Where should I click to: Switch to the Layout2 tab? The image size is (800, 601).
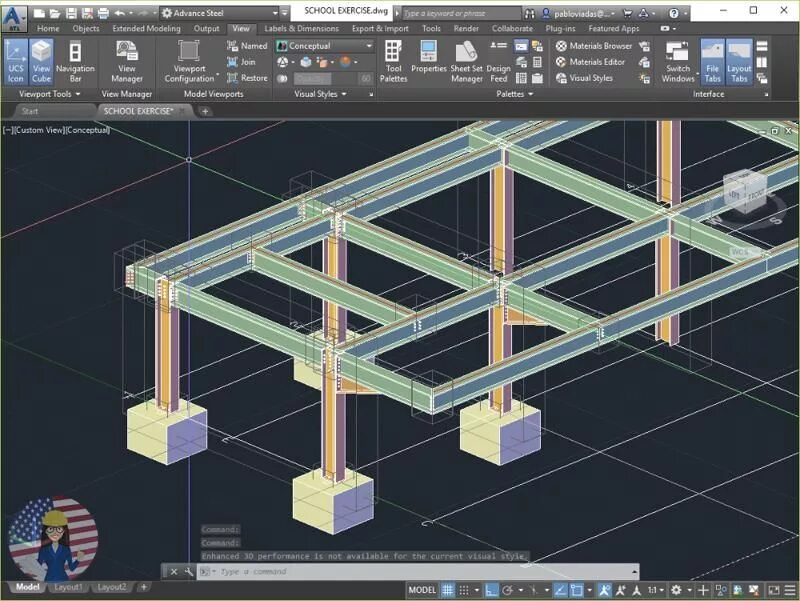click(112, 587)
